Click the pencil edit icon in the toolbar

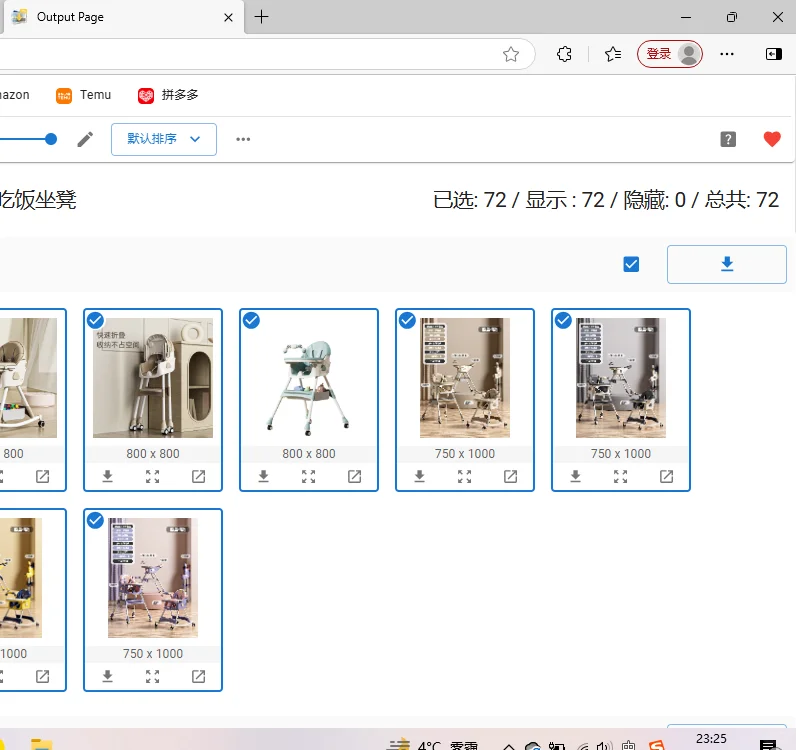tap(85, 139)
